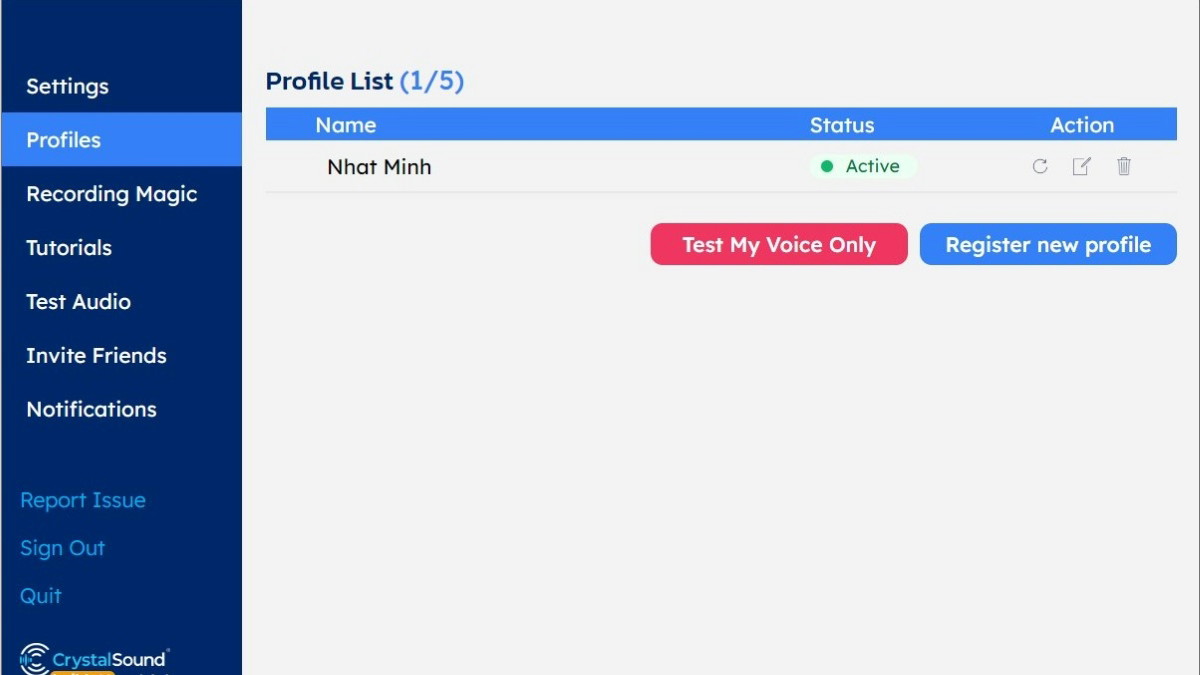
Task: Open the Settings menu item
Action: [67, 86]
